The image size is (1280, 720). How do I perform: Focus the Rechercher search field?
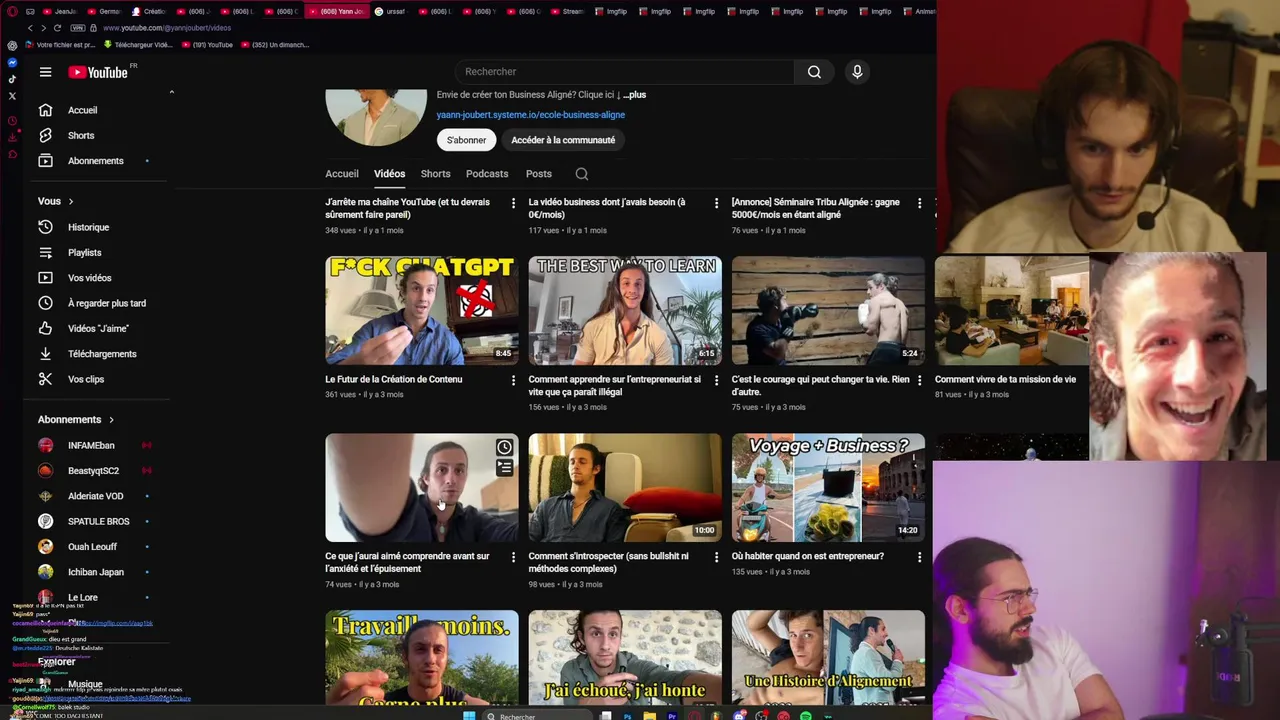coord(625,71)
